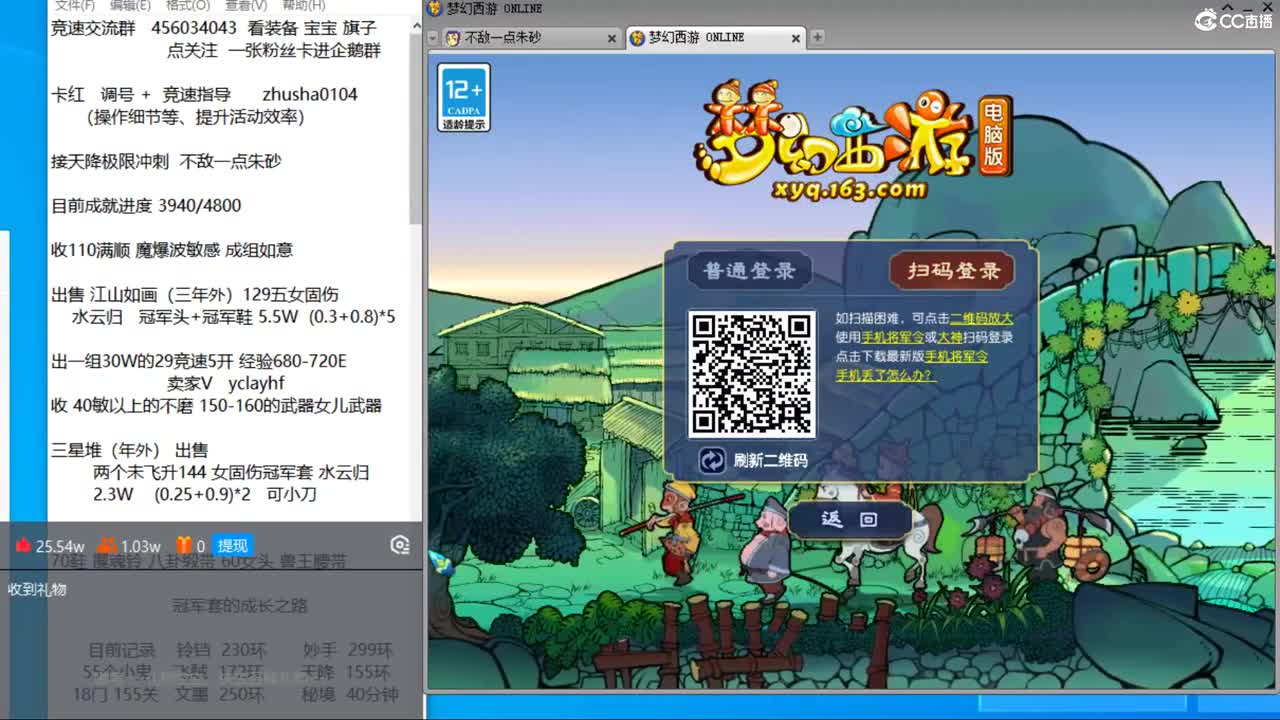Click the 竞速交流群 456034043 text
This screenshot has width=1280, height=720.
144,29
